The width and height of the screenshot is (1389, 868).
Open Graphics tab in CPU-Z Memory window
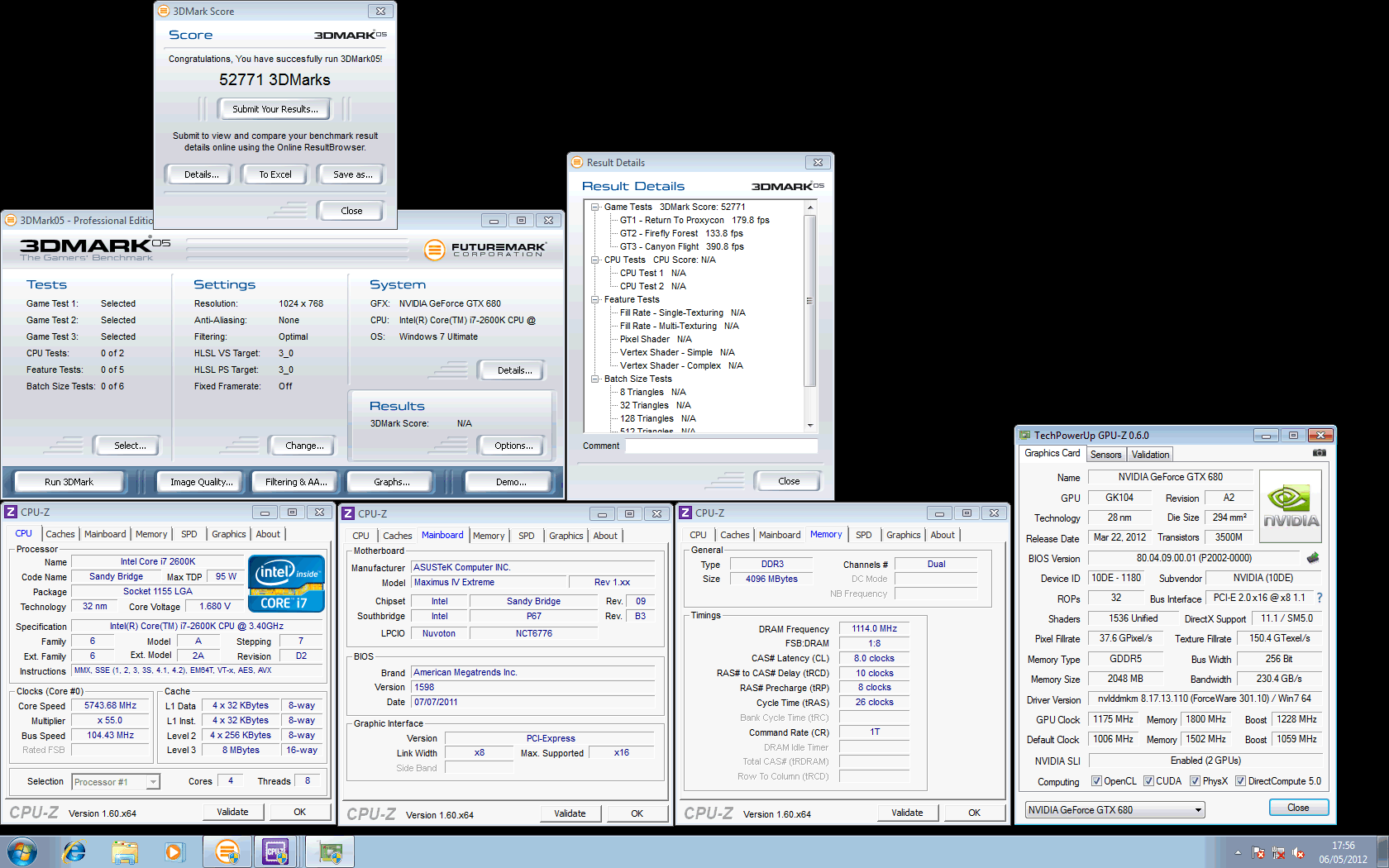tap(904, 535)
